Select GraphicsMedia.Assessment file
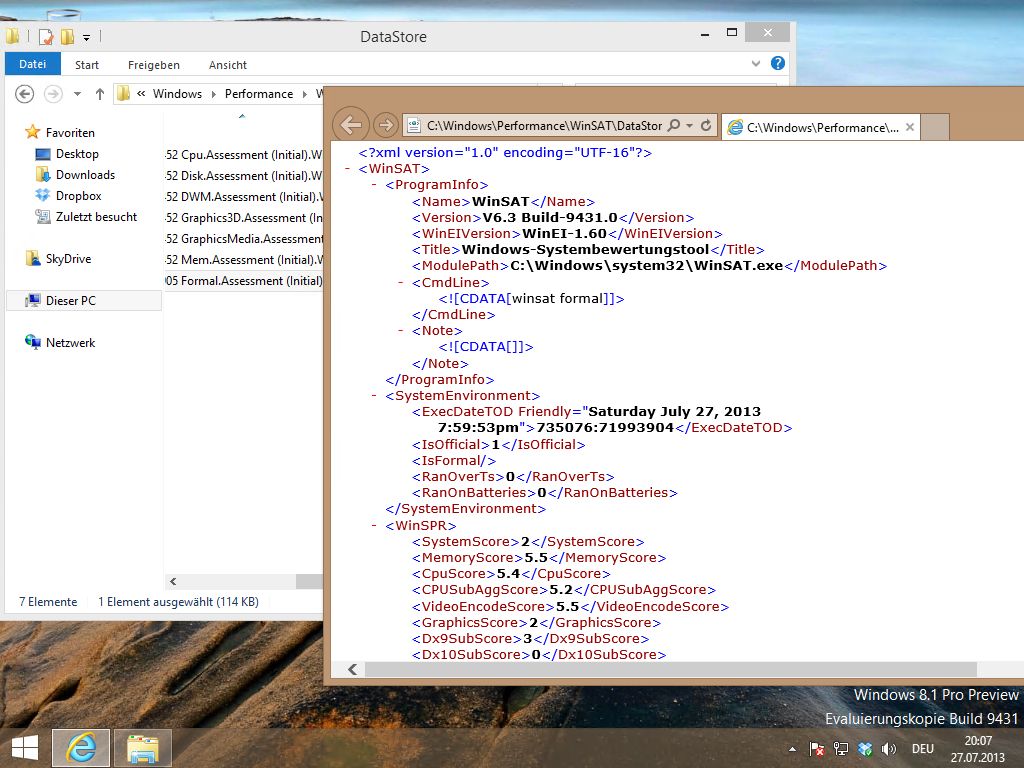 (x=244, y=238)
